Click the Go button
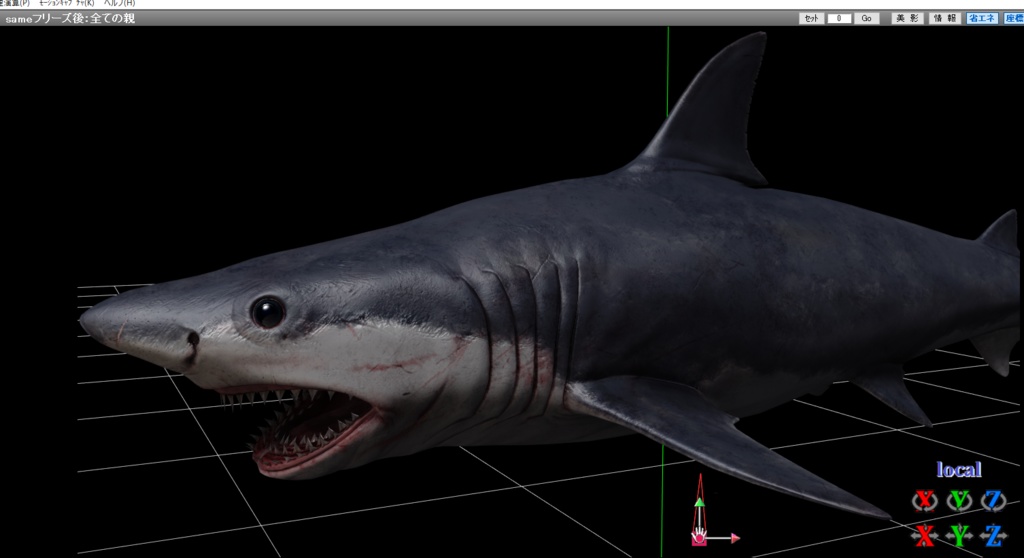The image size is (1024, 558). 867,18
